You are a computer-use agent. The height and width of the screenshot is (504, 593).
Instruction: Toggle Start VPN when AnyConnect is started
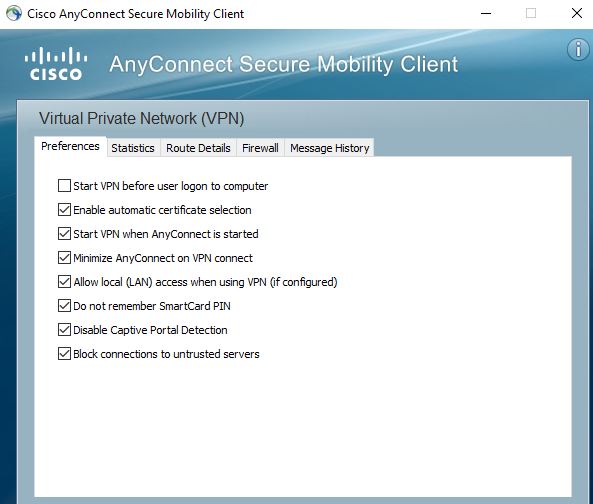pos(64,234)
